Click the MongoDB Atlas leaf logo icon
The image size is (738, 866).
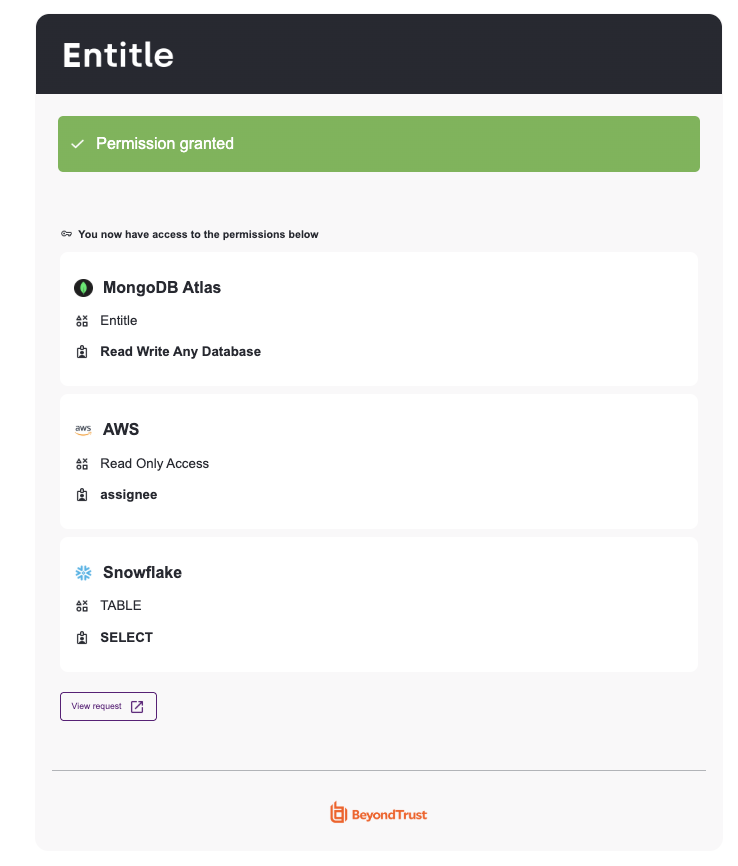[83, 288]
